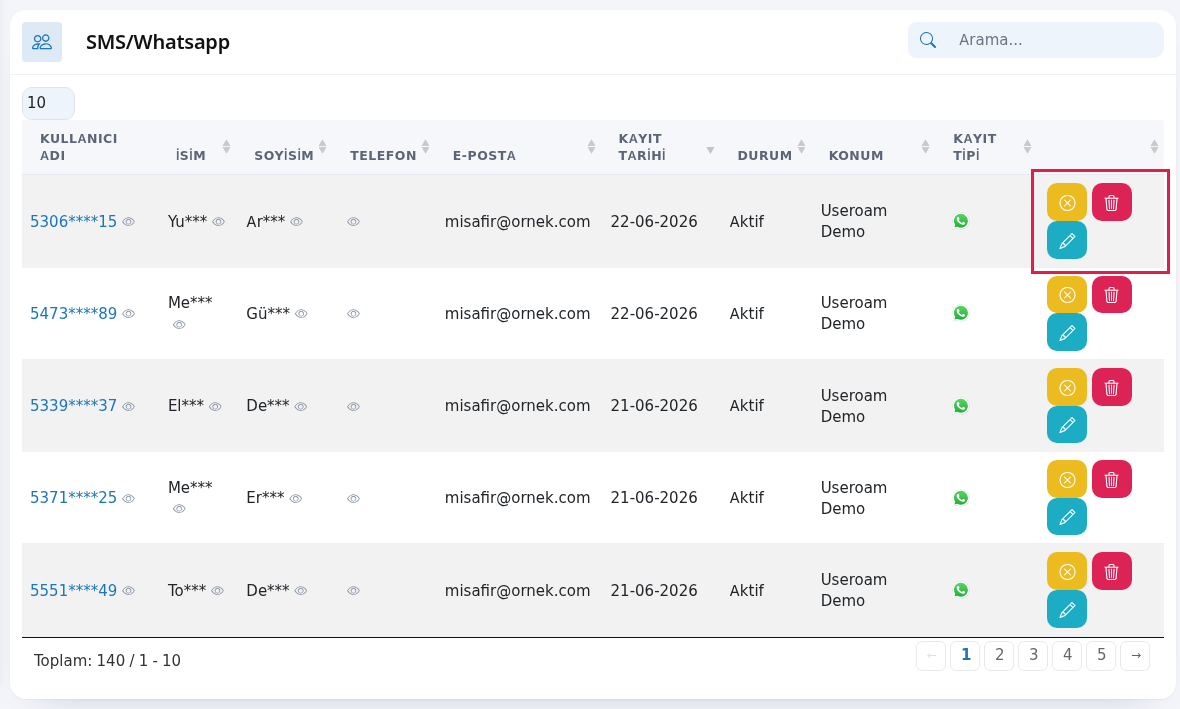The width and height of the screenshot is (1180, 709).
Task: Click the pencil edit button for user 5551****49
Action: coord(1066,610)
